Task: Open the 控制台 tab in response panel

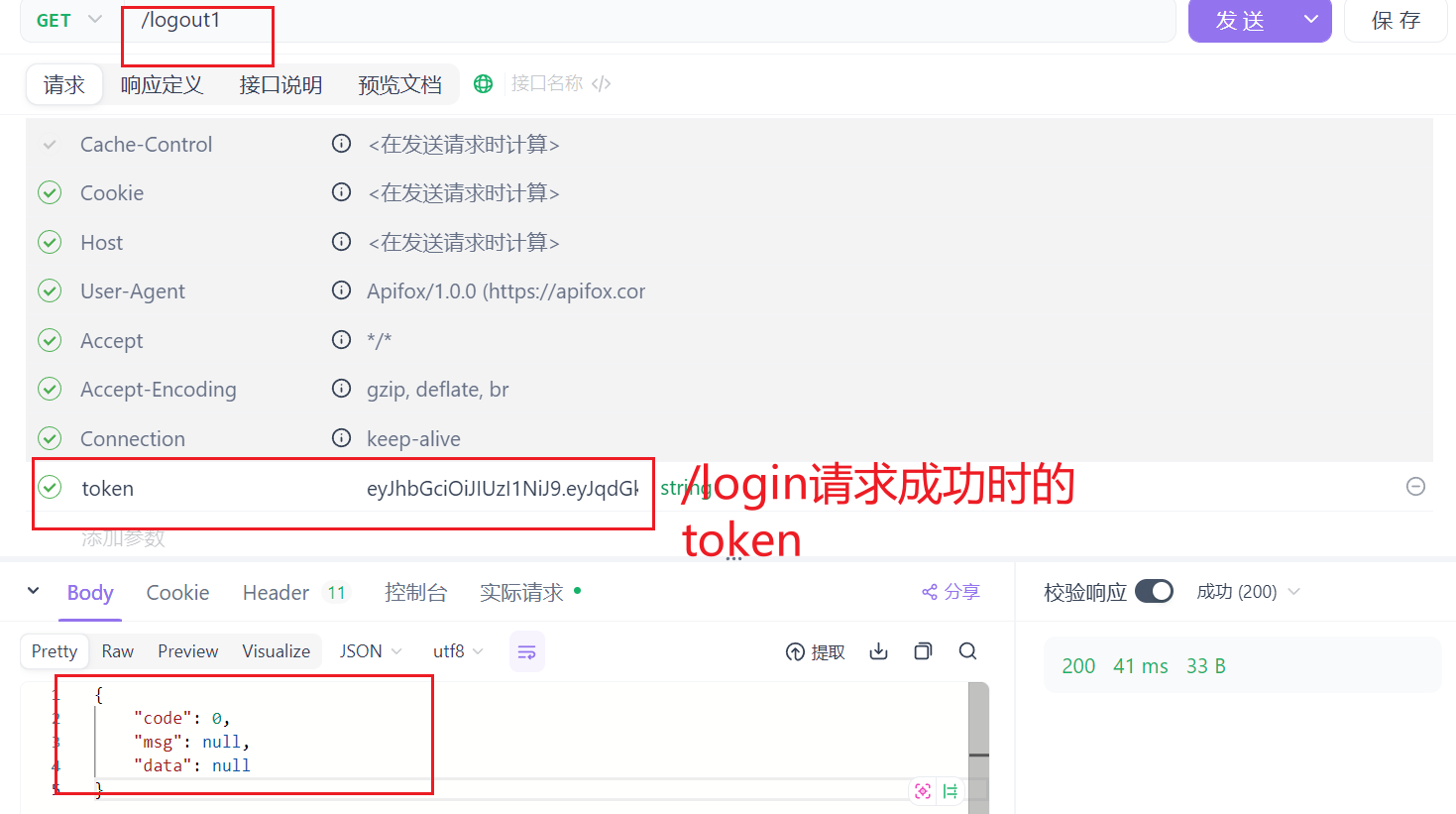Action: coord(416,592)
